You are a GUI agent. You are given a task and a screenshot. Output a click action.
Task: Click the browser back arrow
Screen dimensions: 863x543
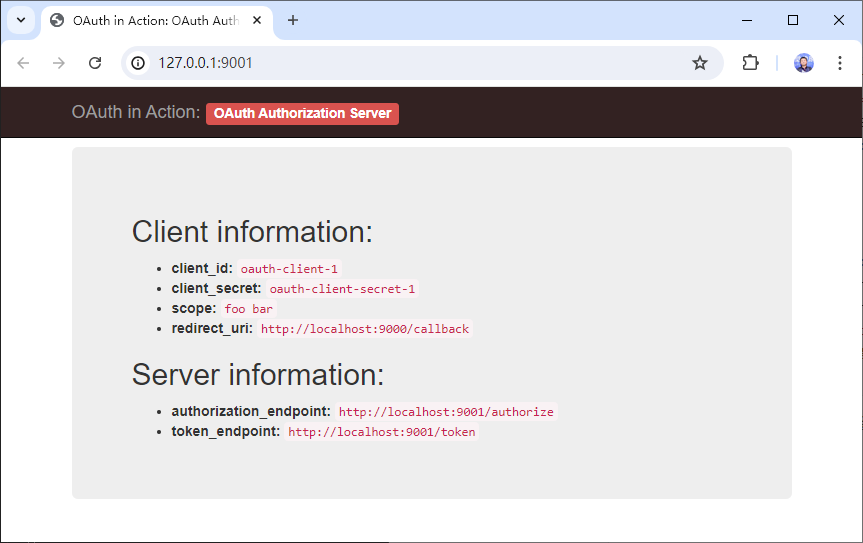(24, 63)
